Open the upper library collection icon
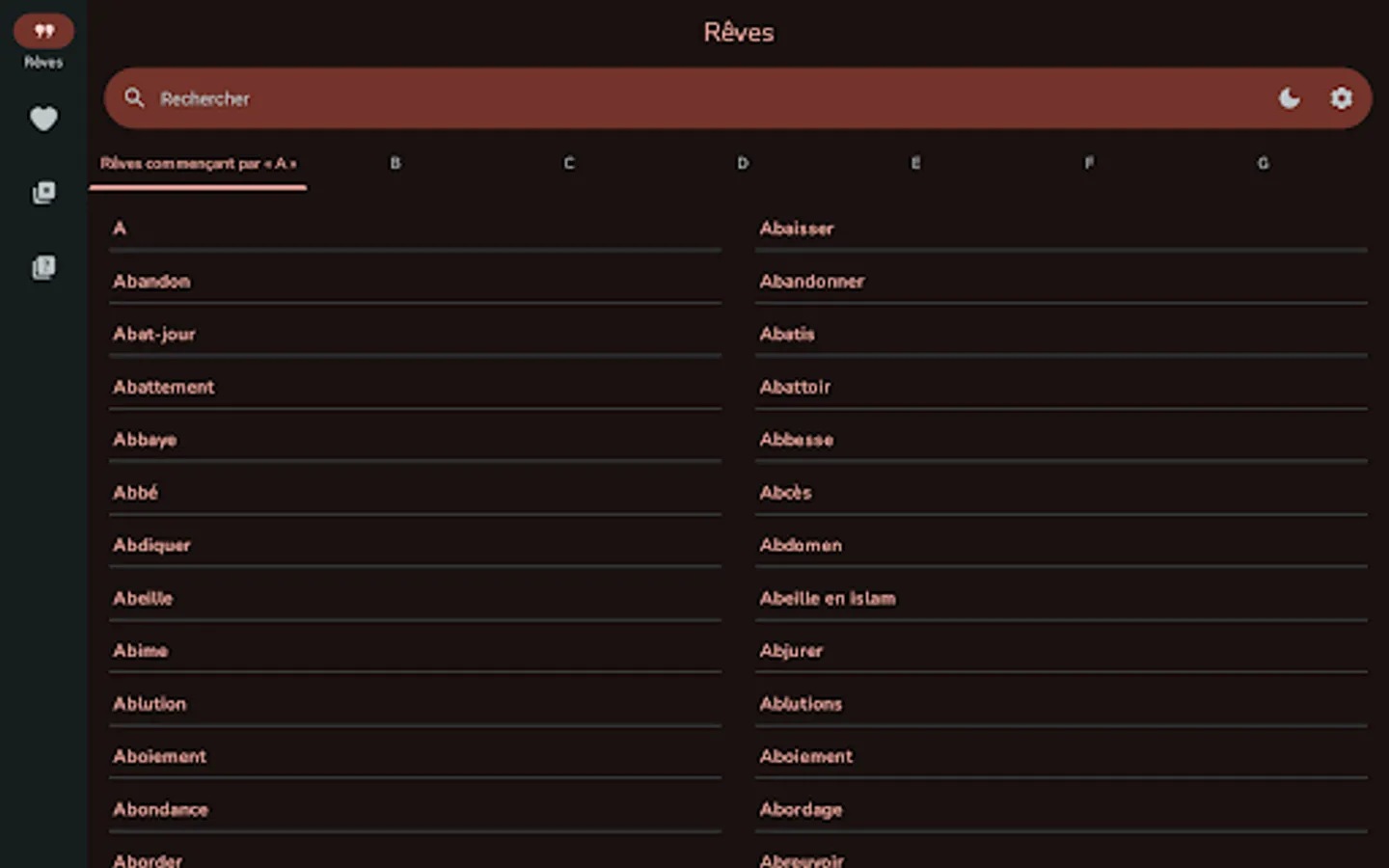 43,193
